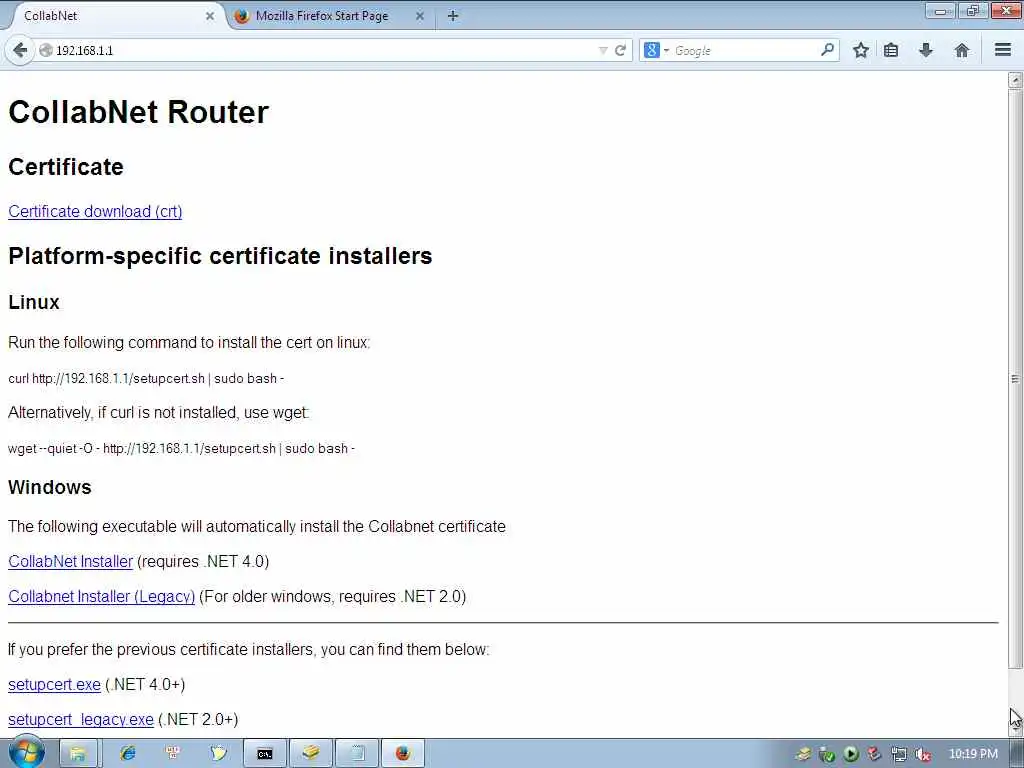Go to the home page icon
The height and width of the screenshot is (768, 1024).
point(961,50)
